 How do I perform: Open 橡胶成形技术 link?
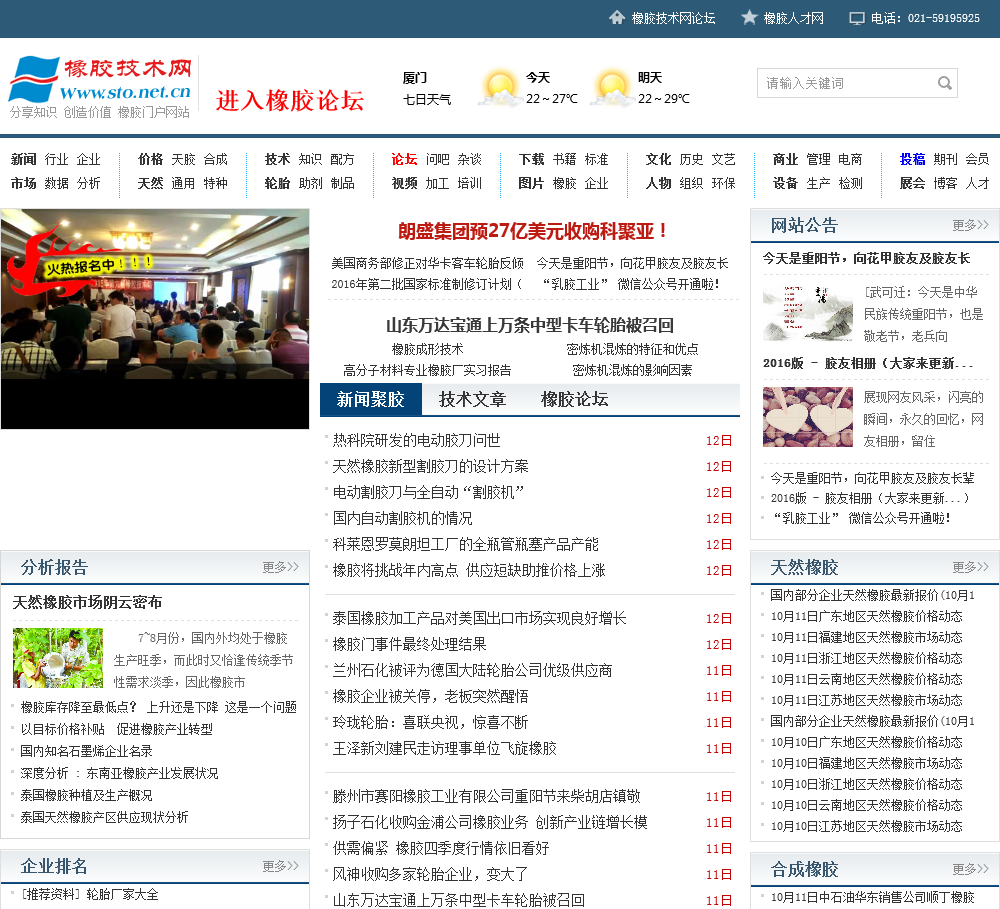pyautogui.click(x=427, y=350)
